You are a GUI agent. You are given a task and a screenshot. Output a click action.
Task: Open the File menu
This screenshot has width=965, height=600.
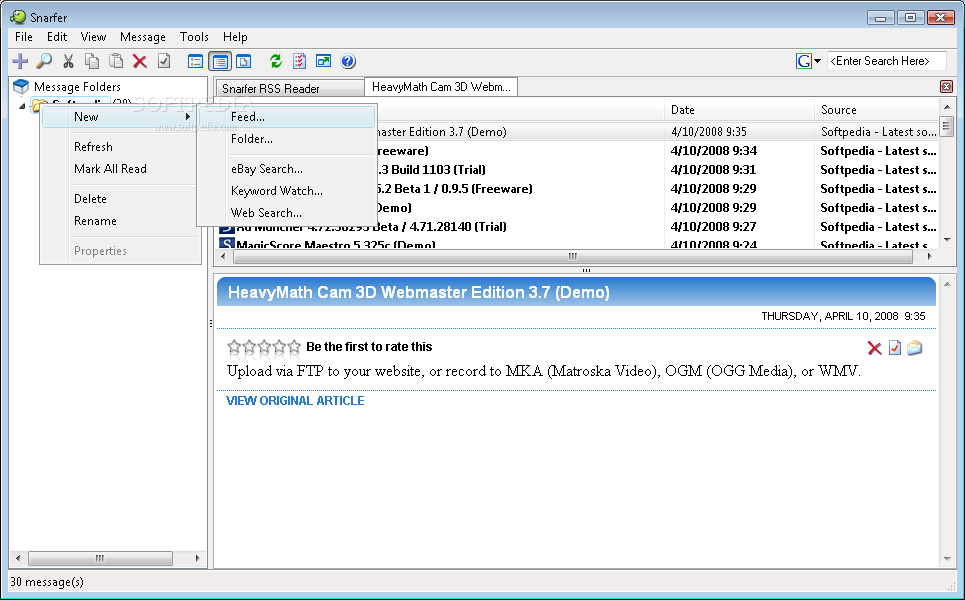pos(23,37)
